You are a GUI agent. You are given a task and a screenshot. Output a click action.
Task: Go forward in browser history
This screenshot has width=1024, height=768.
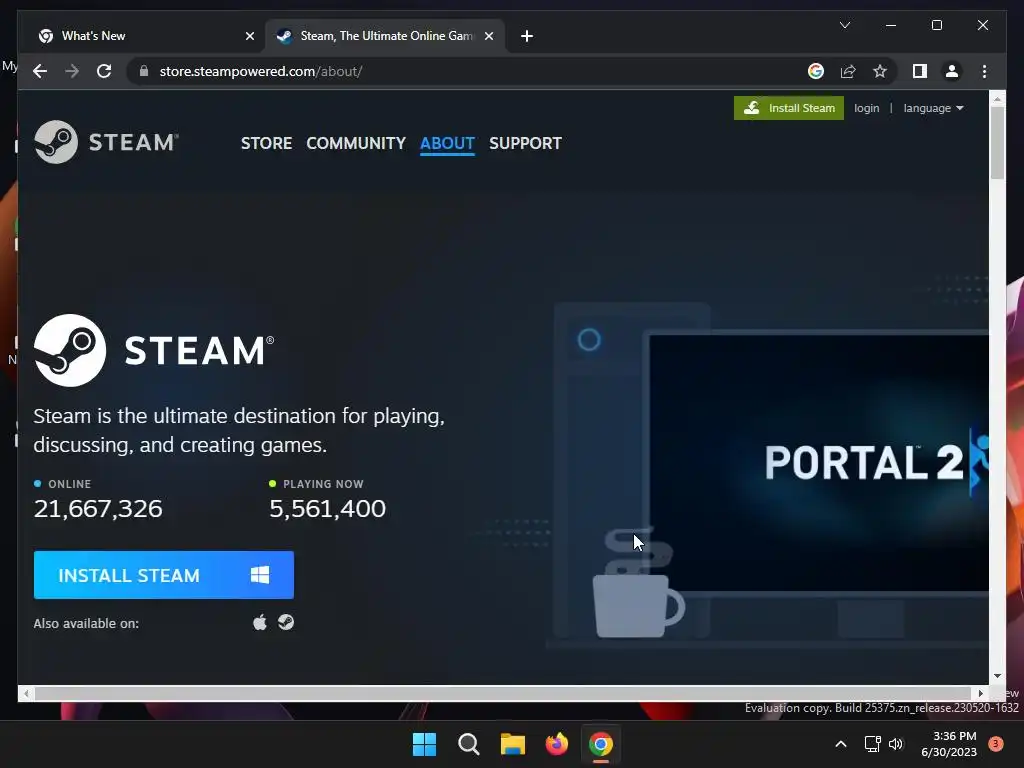(x=72, y=71)
